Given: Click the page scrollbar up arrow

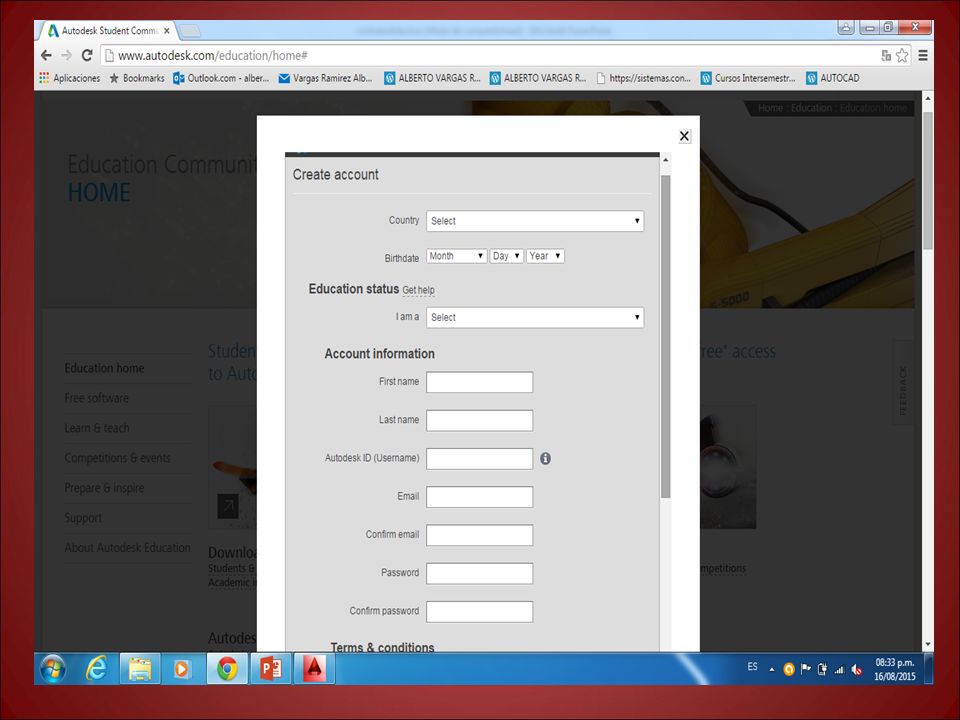Looking at the screenshot, I should 928,98.
